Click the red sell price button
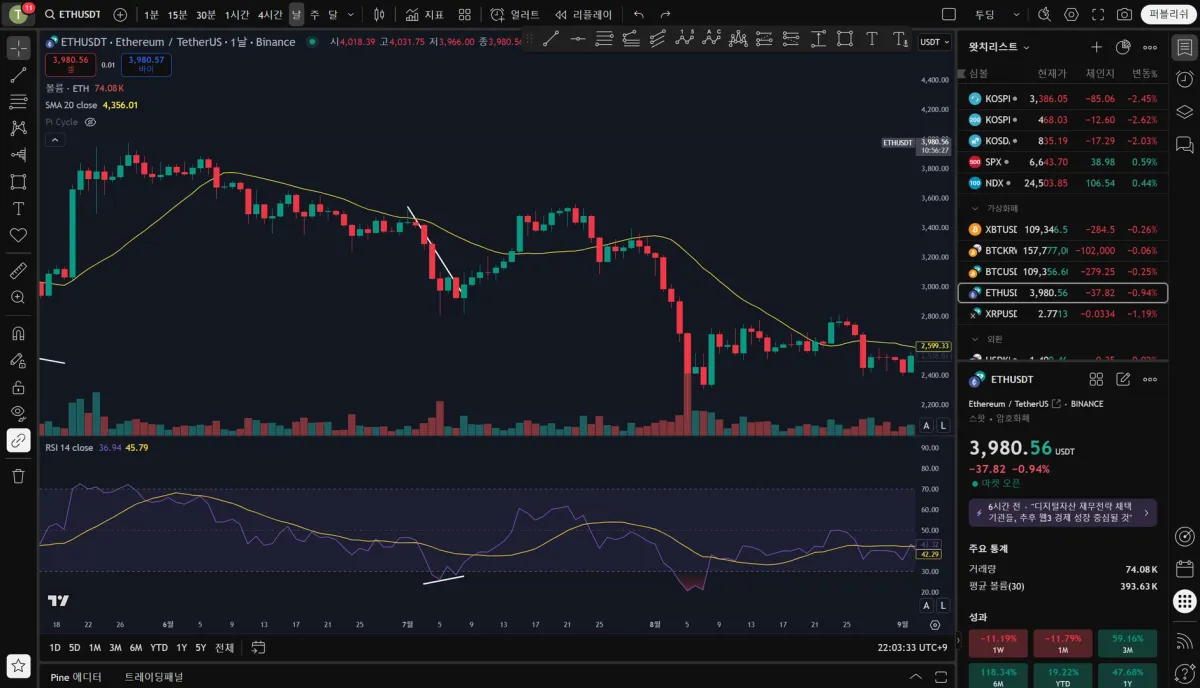1200x688 pixels. point(69,64)
